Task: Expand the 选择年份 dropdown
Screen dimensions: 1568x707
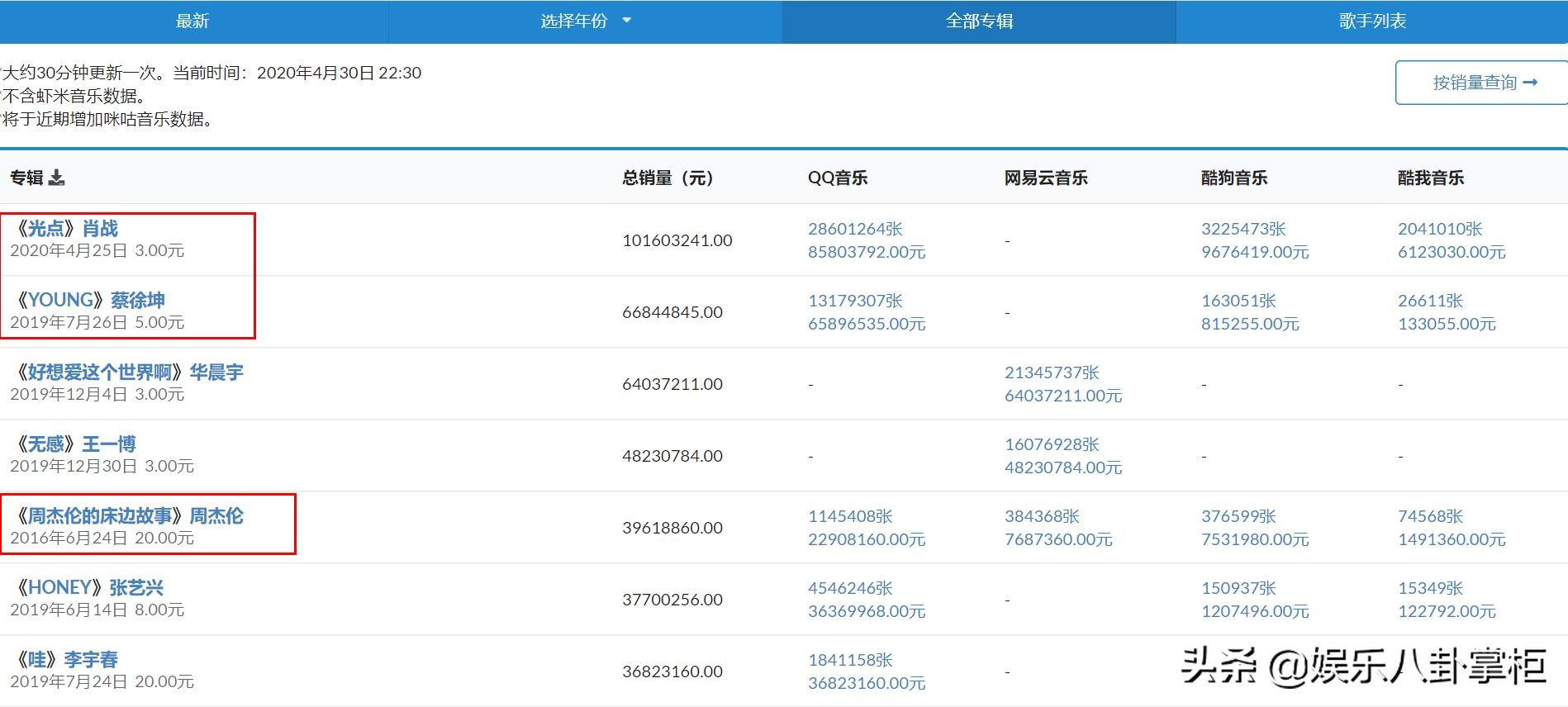Action: coord(585,21)
